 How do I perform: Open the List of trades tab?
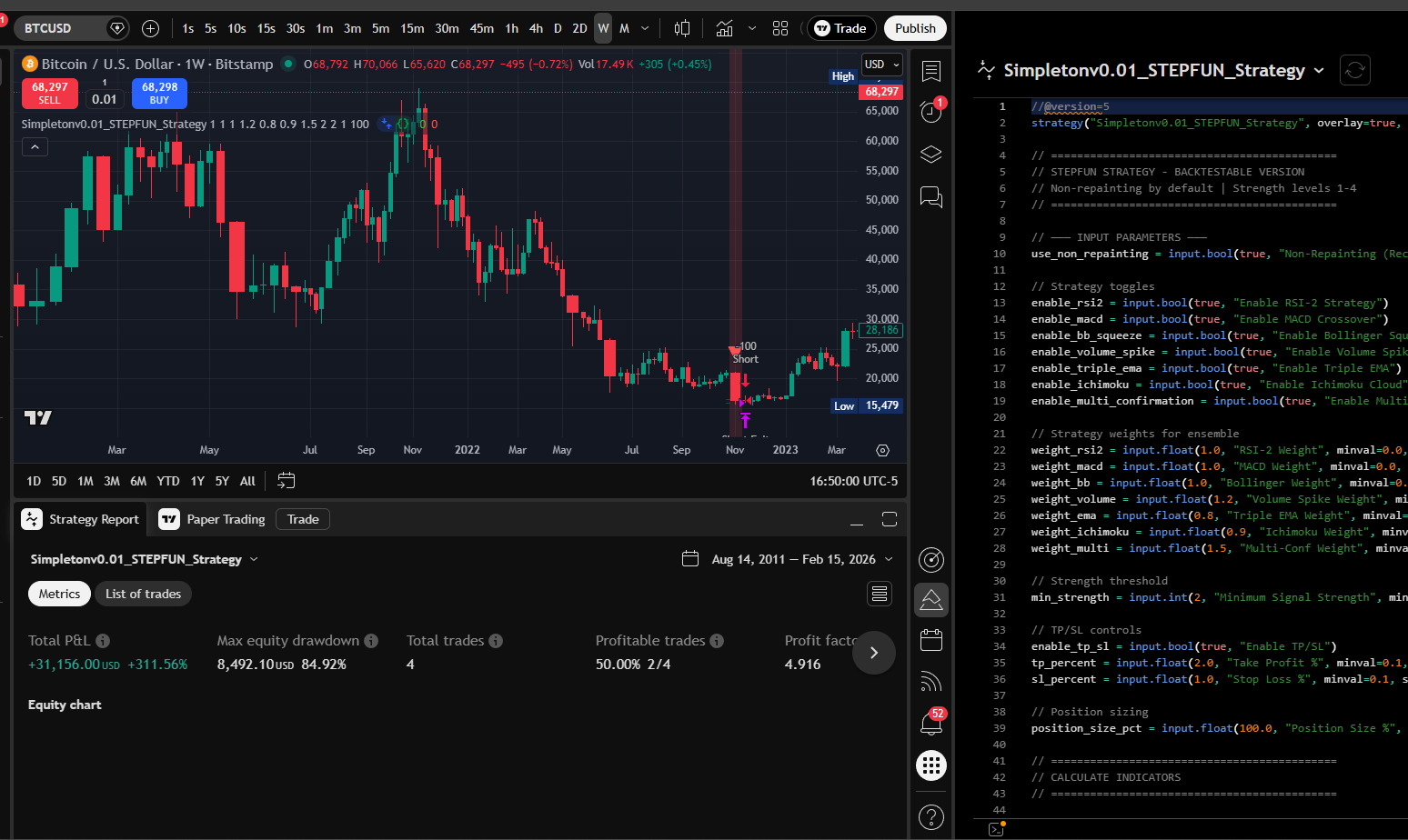point(143,593)
